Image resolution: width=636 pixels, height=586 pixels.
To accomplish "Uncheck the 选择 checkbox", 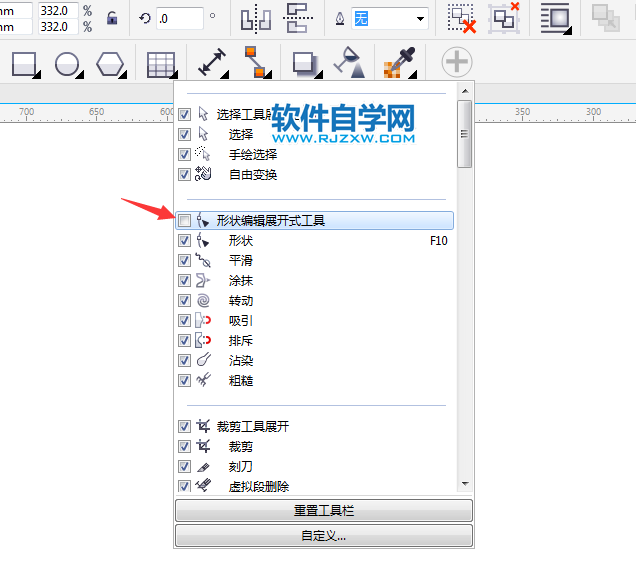I will coord(184,134).
